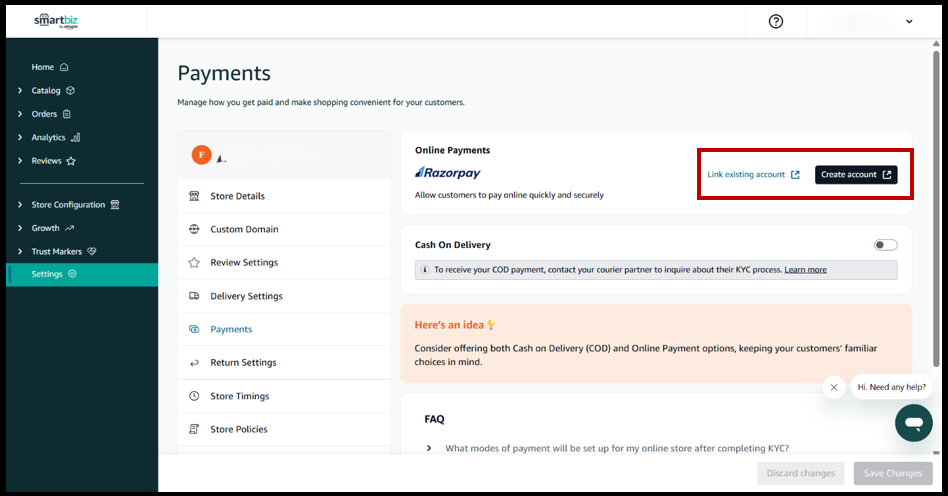Image resolution: width=948 pixels, height=496 pixels.
Task: Expand the Store Configuration sidebar section
Action: (x=21, y=205)
